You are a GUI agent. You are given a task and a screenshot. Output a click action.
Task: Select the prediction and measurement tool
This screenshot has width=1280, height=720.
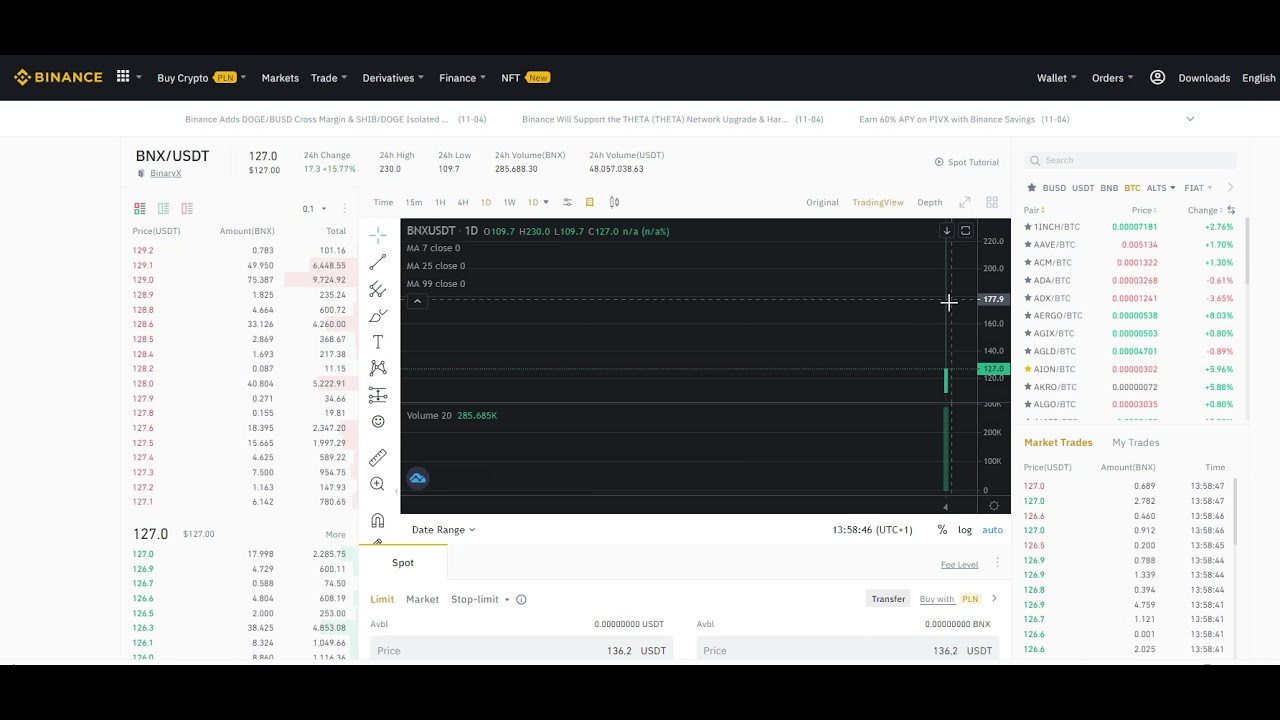point(377,395)
